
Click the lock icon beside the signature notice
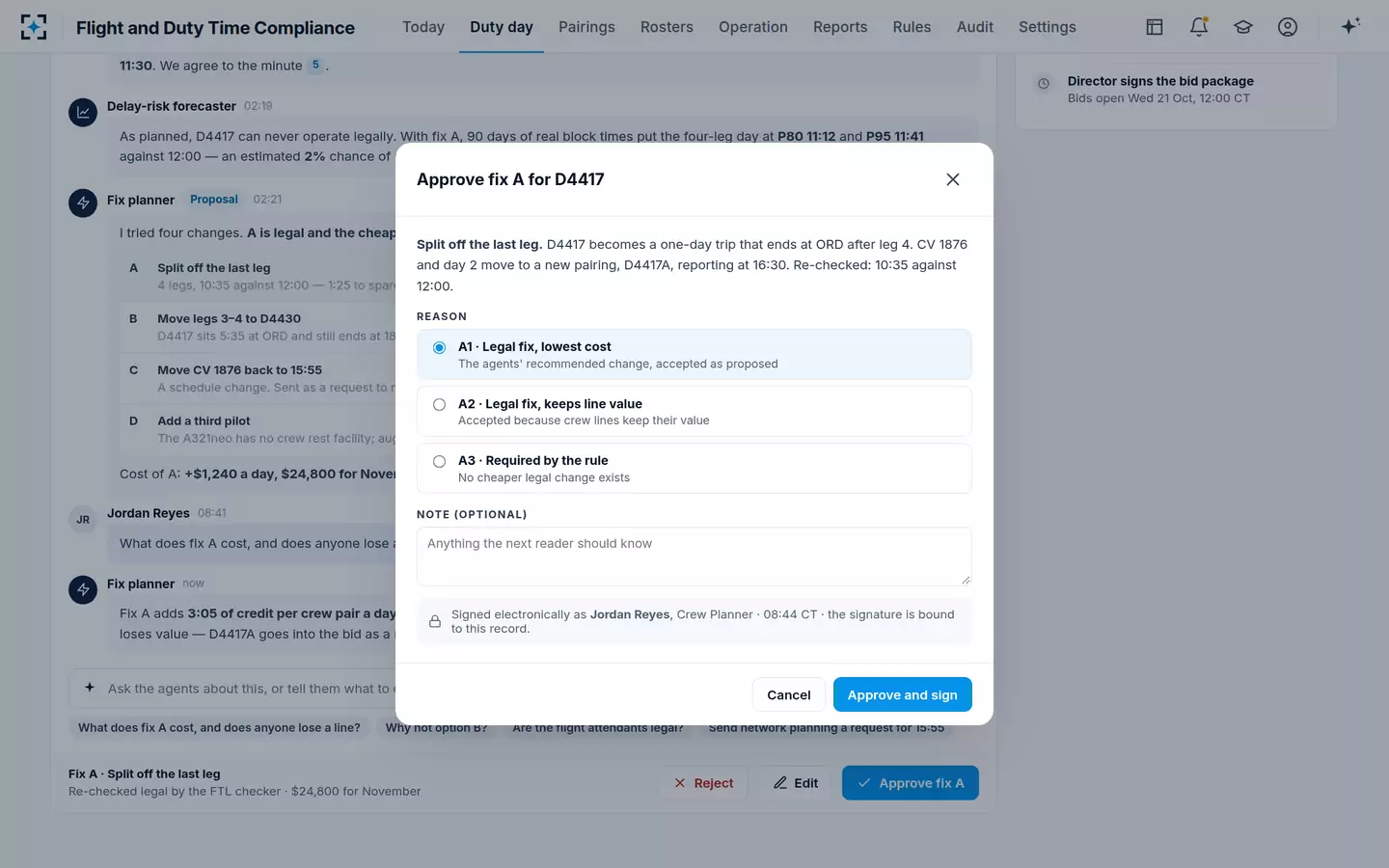click(x=435, y=622)
